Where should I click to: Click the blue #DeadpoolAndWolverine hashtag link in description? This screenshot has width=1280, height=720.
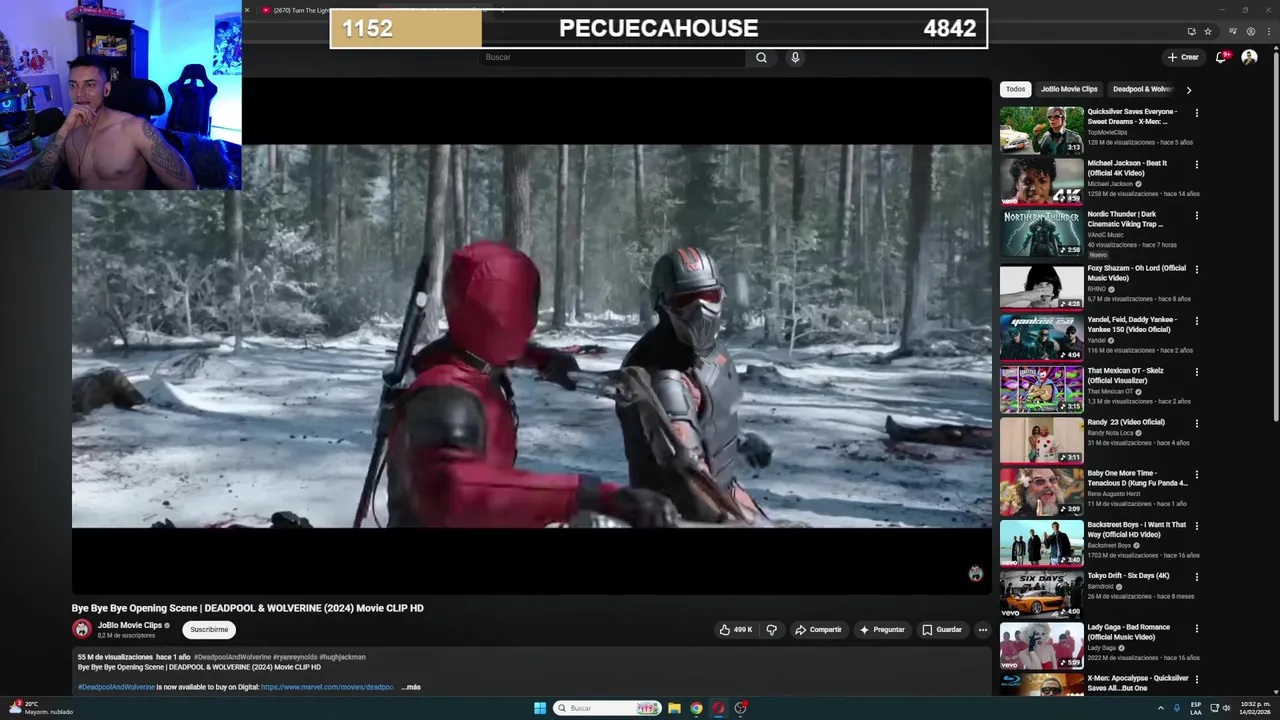pos(116,687)
